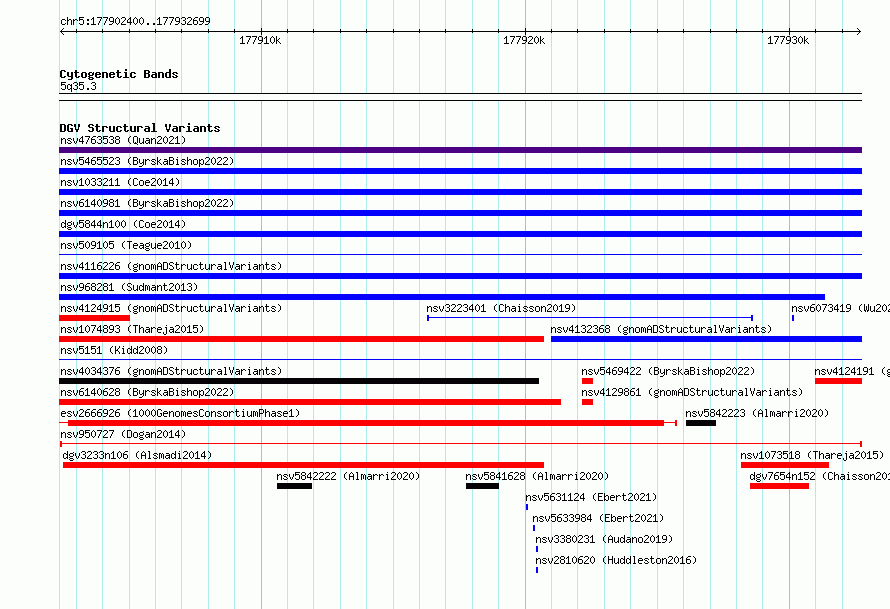
Task: Select the black nsv5842223 bar
Action: [x=700, y=423]
